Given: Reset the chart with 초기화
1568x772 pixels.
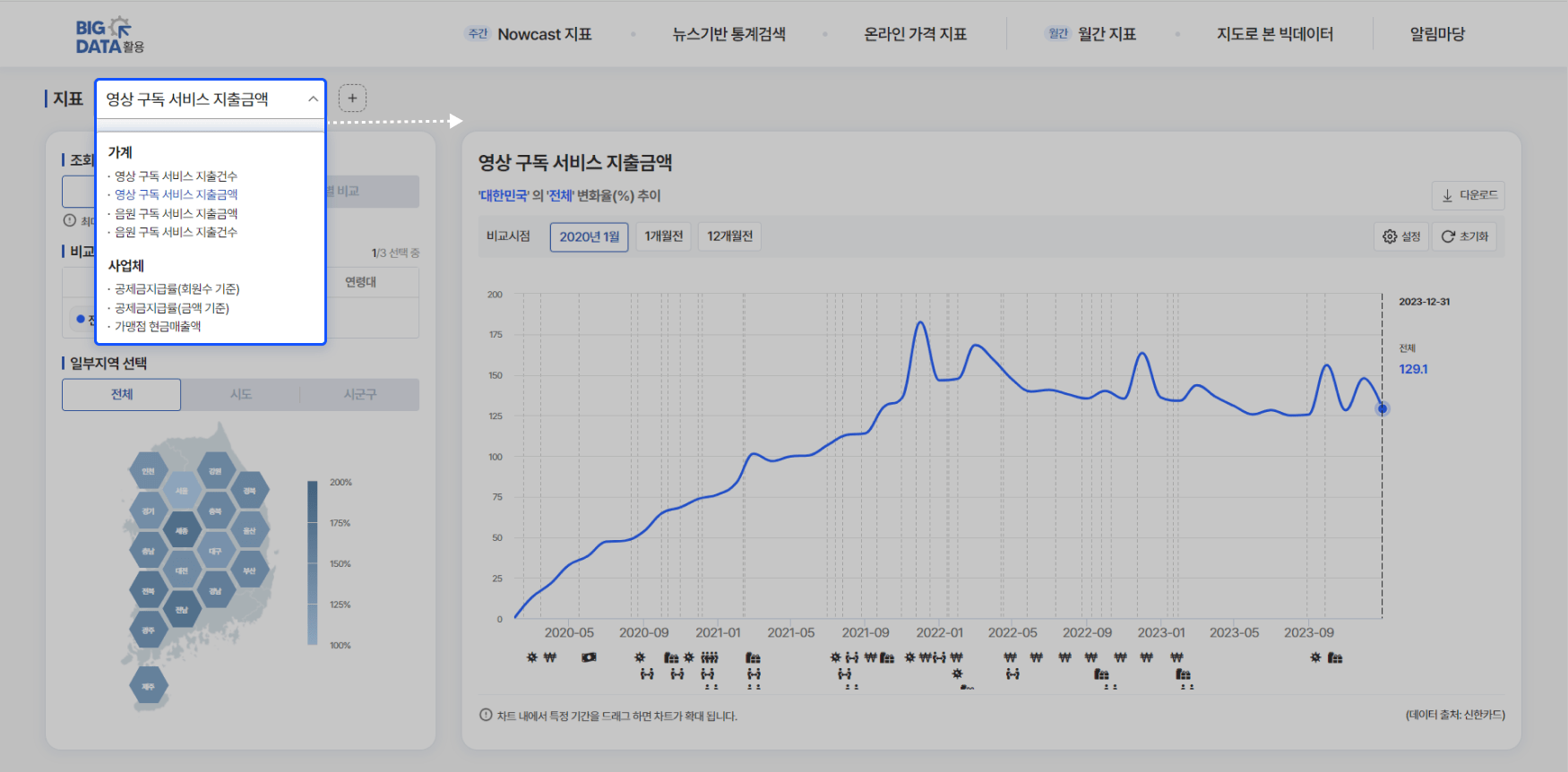Looking at the screenshot, I should pos(1464,236).
